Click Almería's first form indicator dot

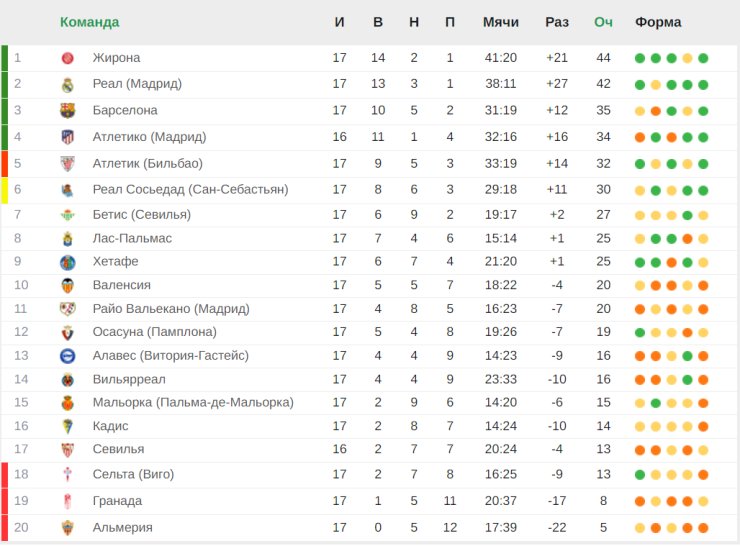[x=640, y=527]
